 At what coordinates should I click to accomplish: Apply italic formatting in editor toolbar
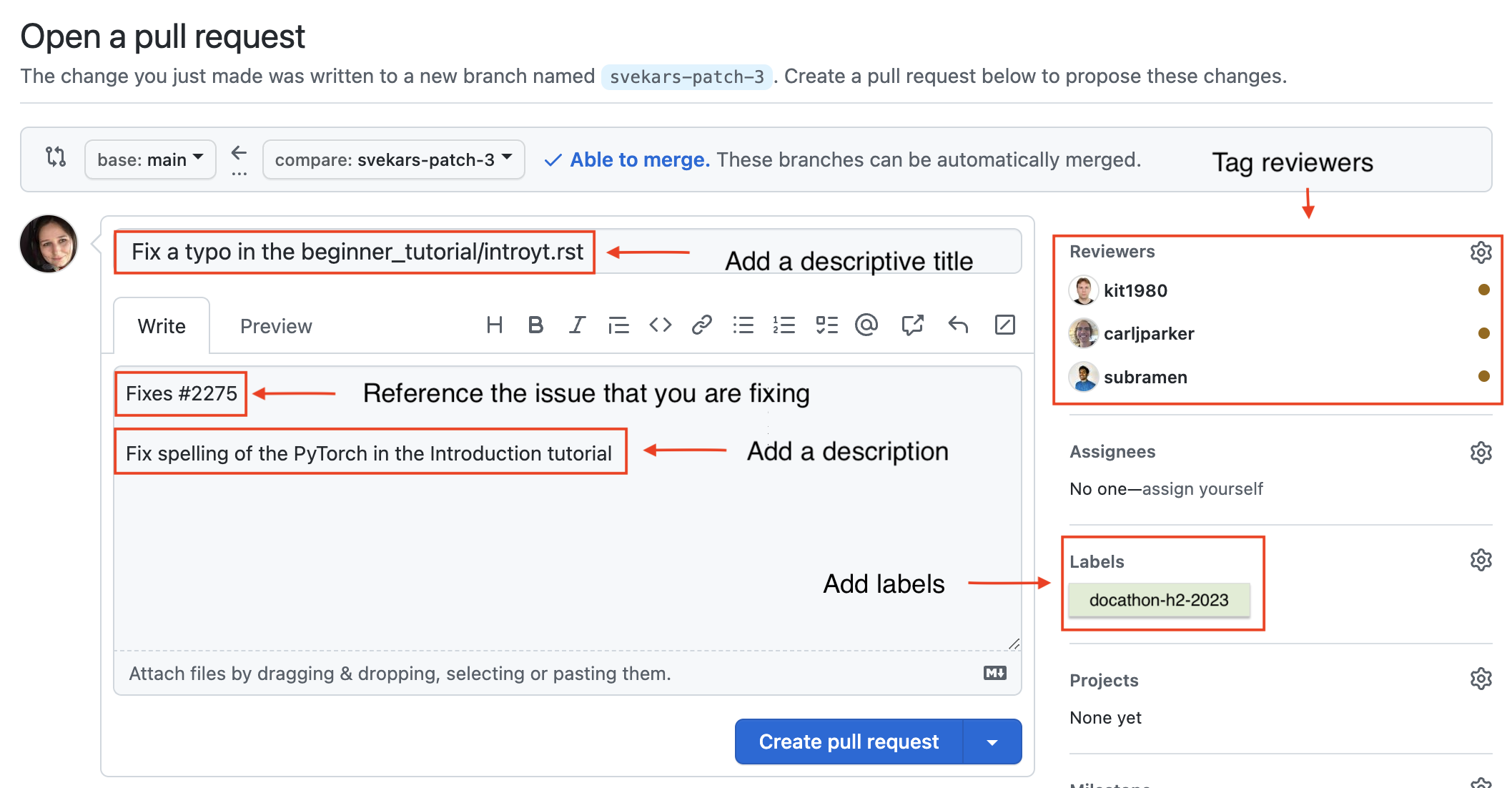pyautogui.click(x=577, y=325)
